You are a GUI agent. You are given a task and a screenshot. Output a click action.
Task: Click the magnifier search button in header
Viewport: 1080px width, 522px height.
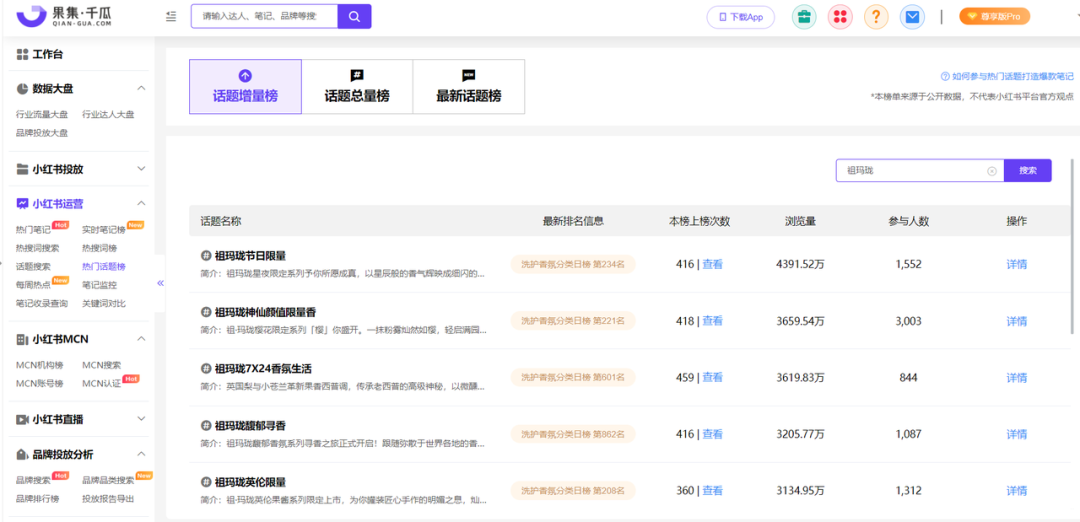[354, 17]
